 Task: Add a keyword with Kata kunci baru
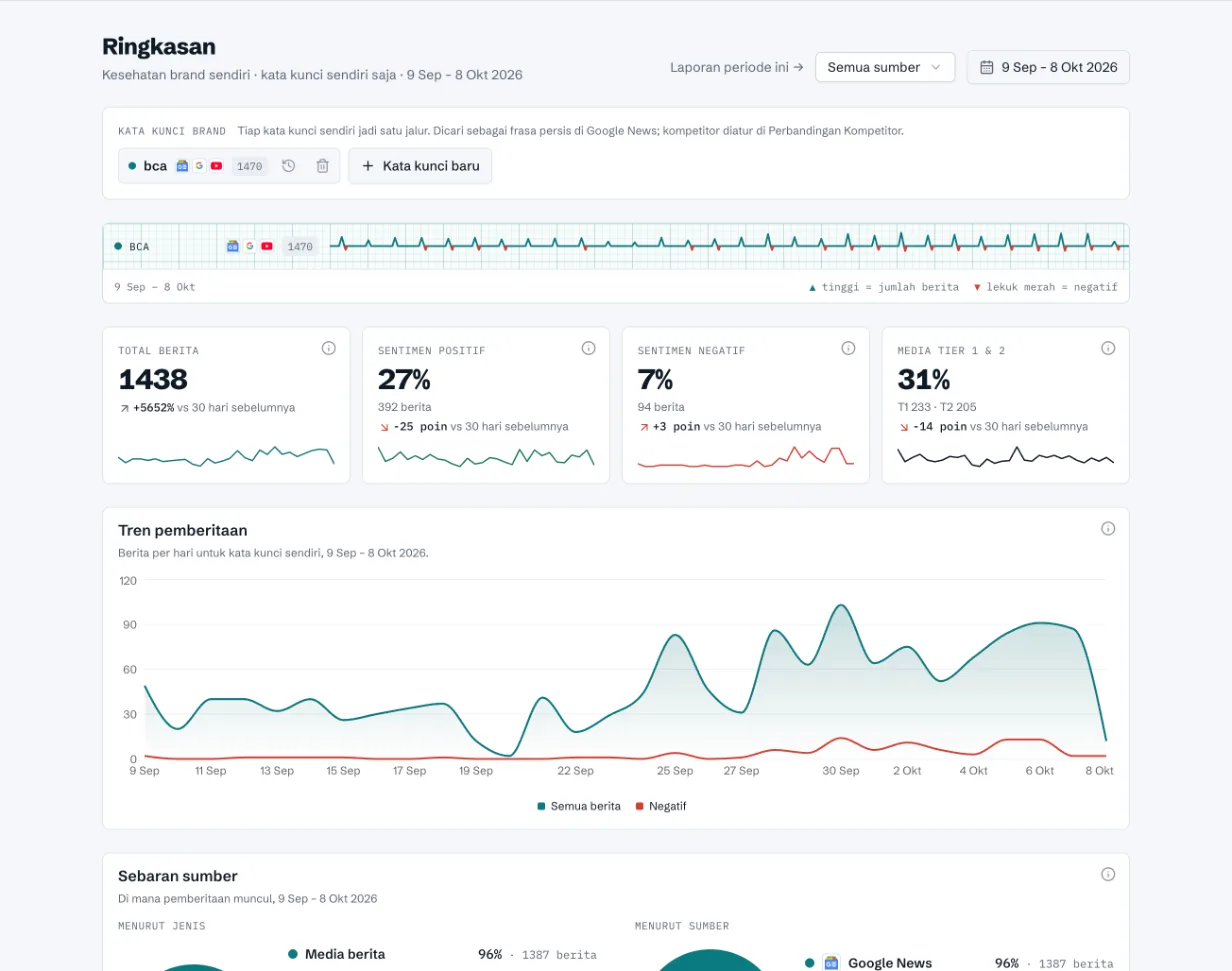coord(420,166)
